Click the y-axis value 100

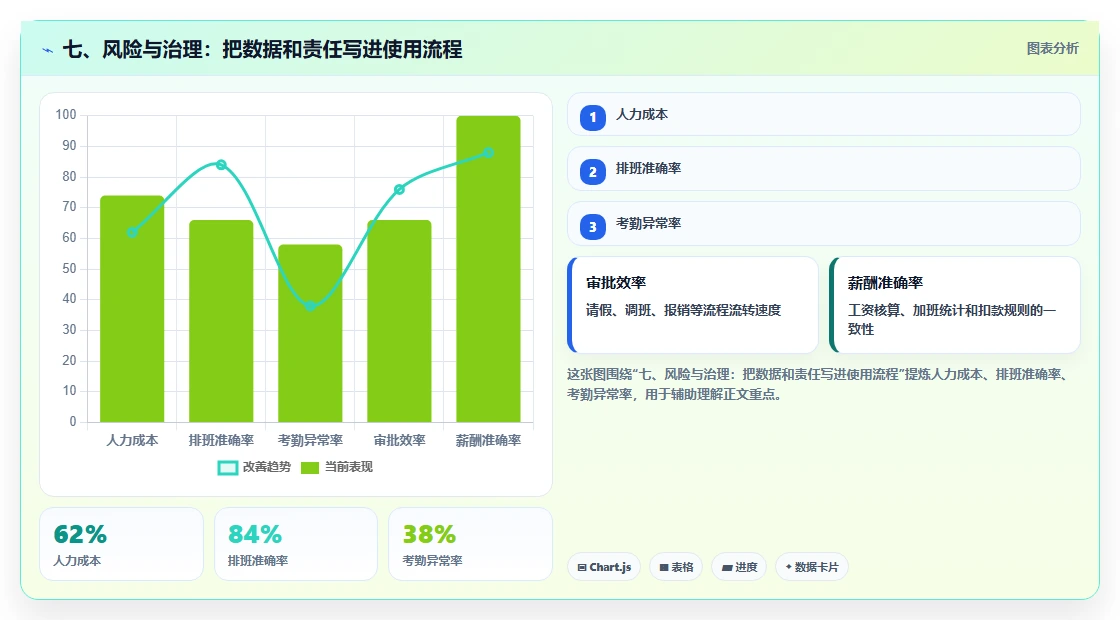[x=66, y=115]
